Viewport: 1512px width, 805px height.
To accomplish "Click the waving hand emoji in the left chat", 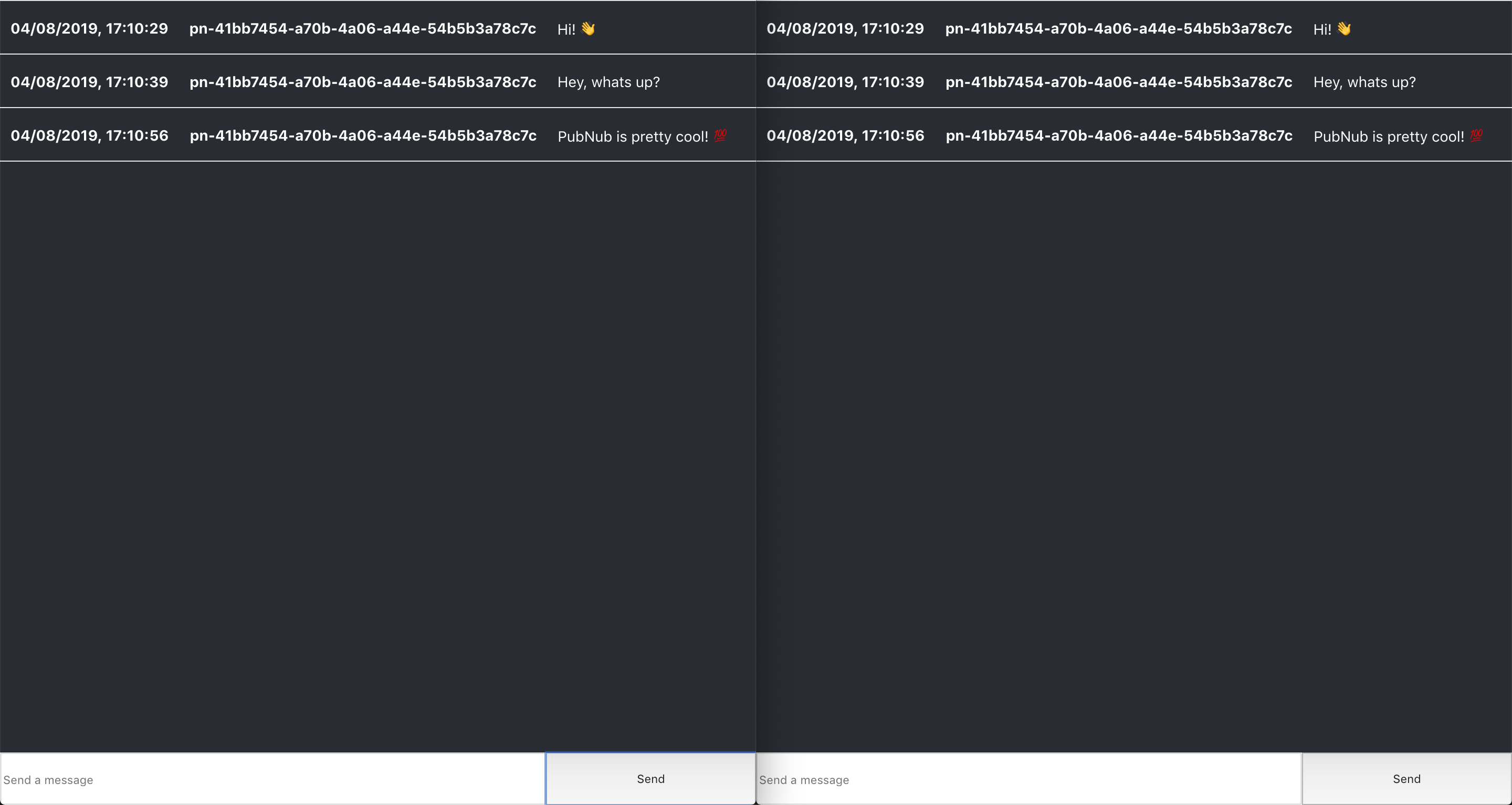I will (x=588, y=28).
